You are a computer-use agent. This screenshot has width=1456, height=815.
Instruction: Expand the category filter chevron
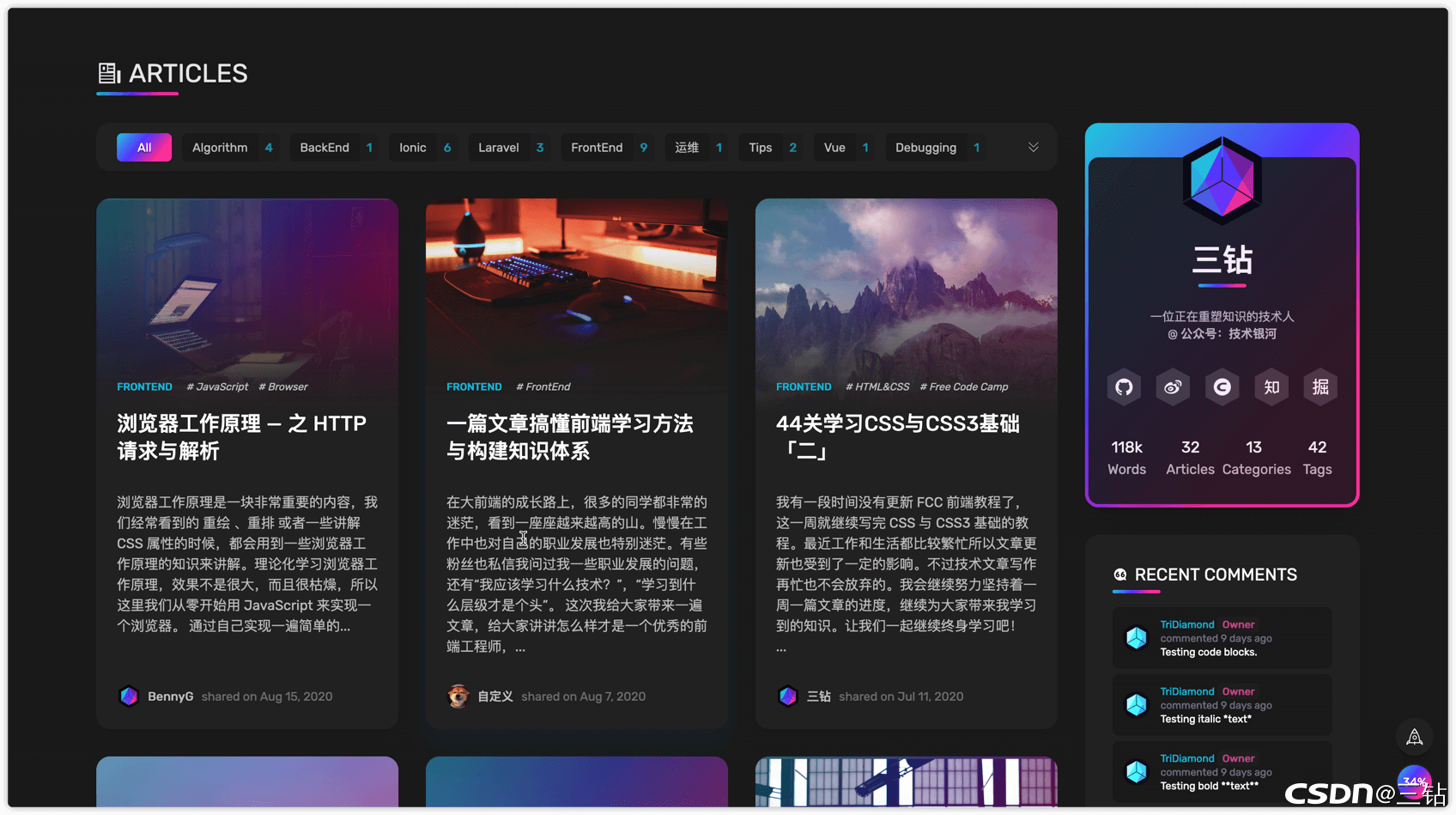coord(1034,147)
